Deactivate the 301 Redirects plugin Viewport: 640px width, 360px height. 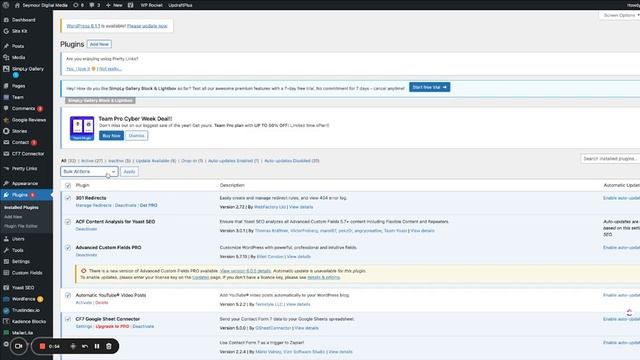coord(125,205)
